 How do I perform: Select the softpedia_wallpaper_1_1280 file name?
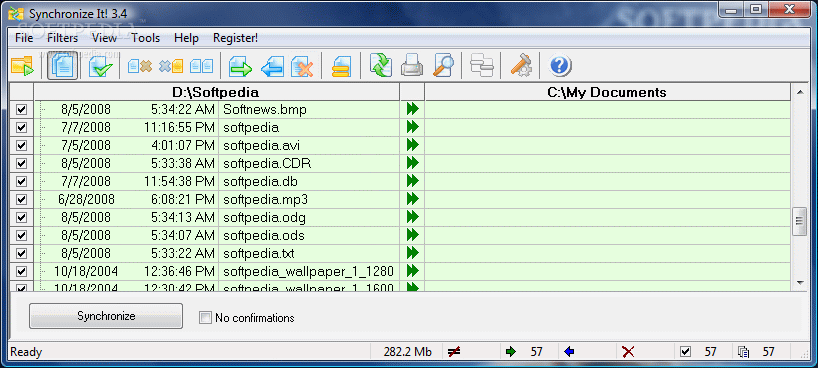point(308,271)
